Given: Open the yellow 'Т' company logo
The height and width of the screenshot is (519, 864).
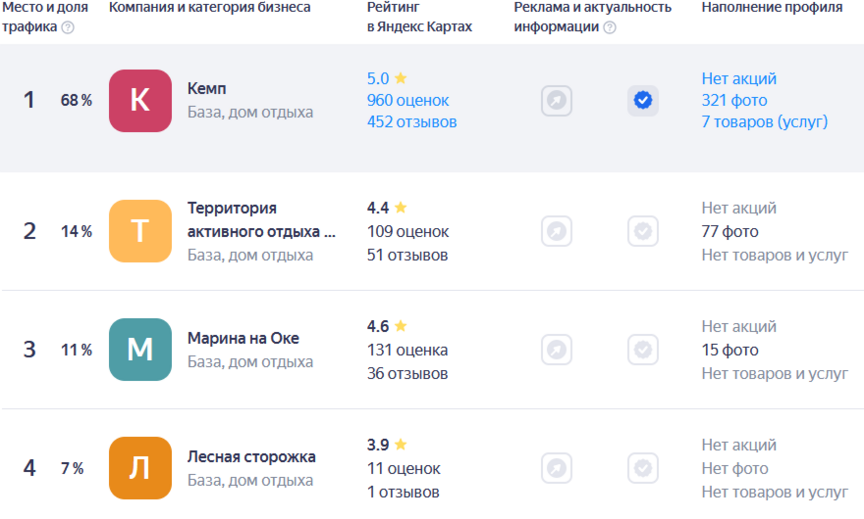Looking at the screenshot, I should [x=140, y=231].
